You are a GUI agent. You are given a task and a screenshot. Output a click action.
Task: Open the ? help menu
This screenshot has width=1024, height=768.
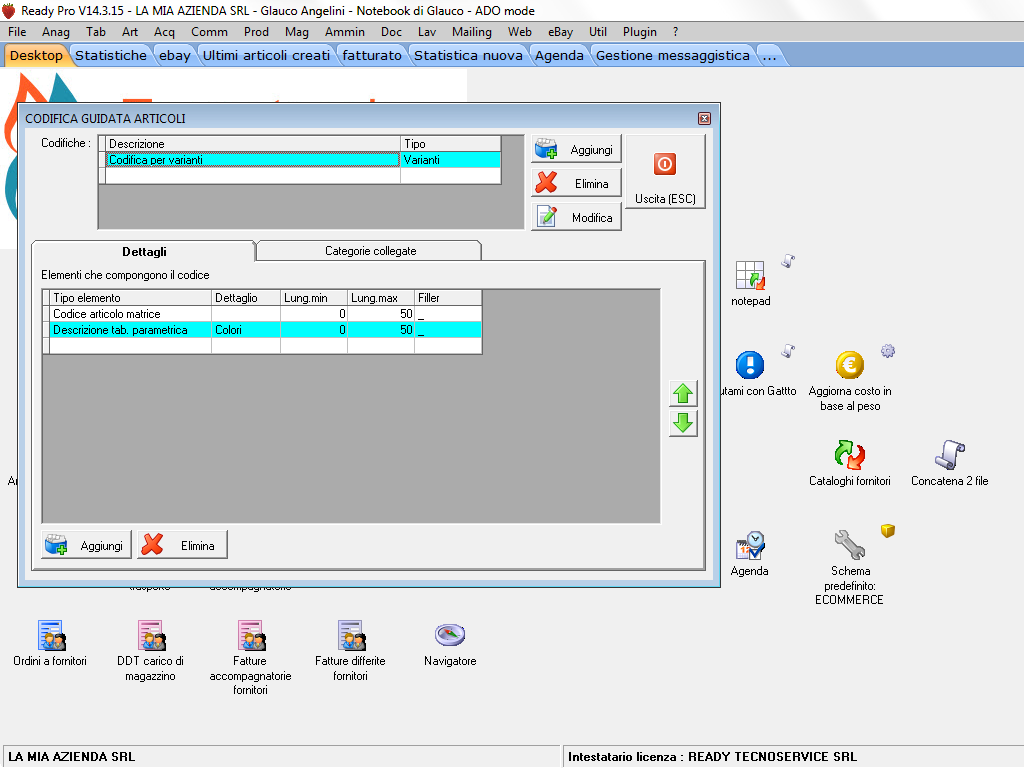(675, 32)
